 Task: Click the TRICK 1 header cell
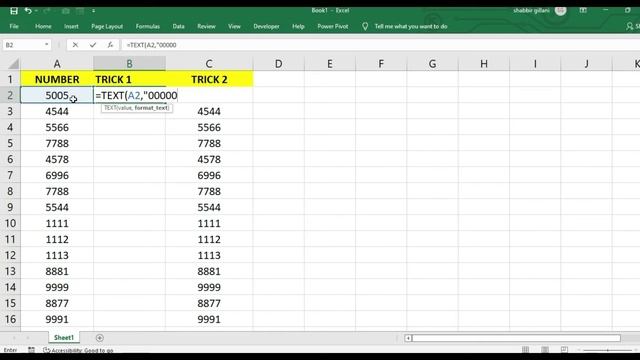(129, 79)
